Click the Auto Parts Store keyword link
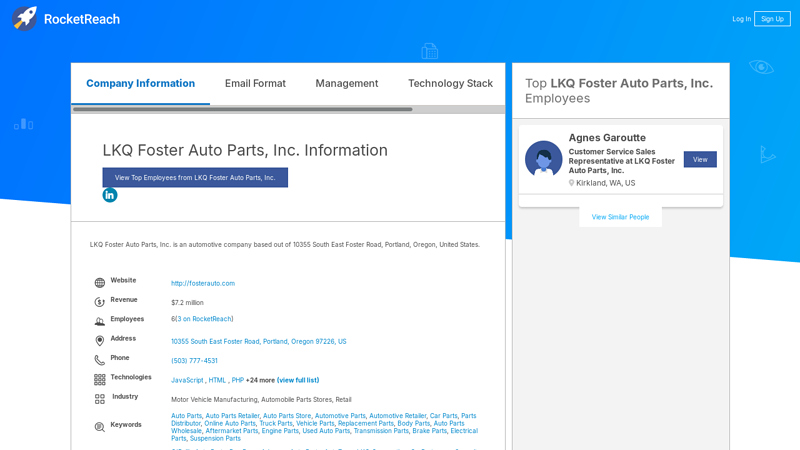This screenshot has width=800, height=450. coord(287,416)
